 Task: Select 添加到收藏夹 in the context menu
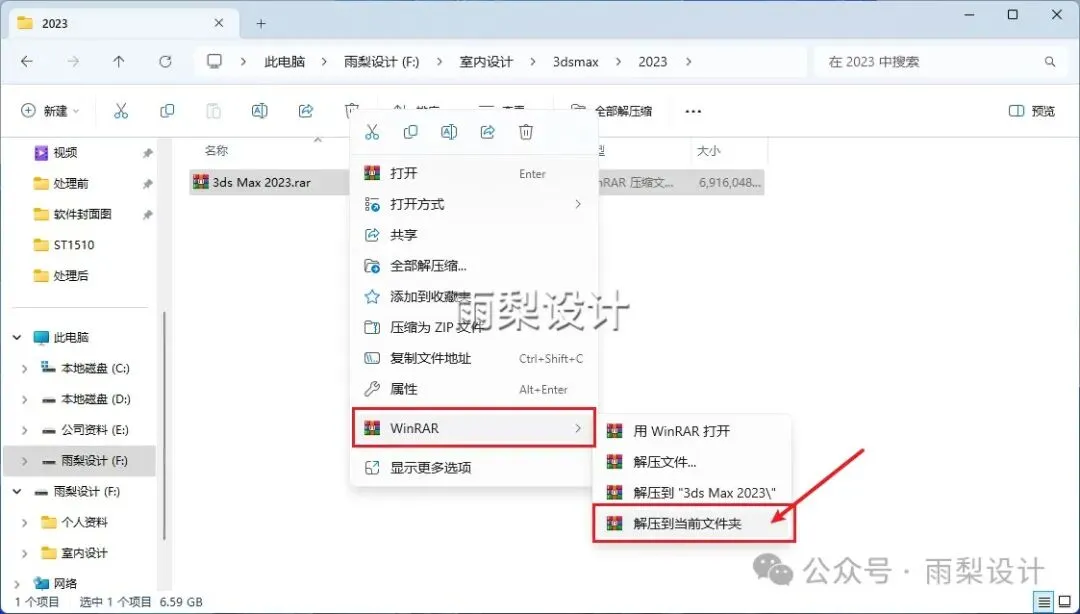[473, 297]
